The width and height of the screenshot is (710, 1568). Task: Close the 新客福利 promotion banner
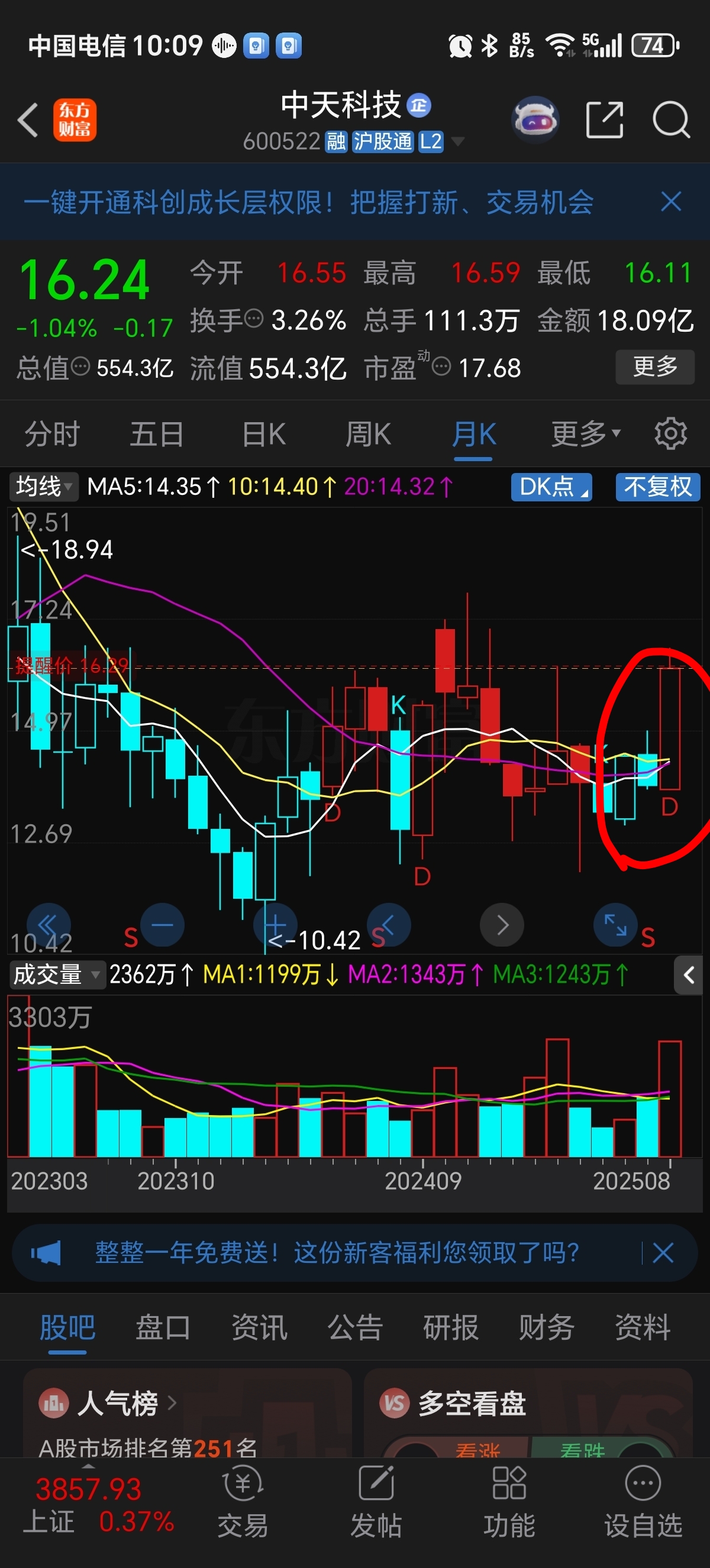point(663,1253)
